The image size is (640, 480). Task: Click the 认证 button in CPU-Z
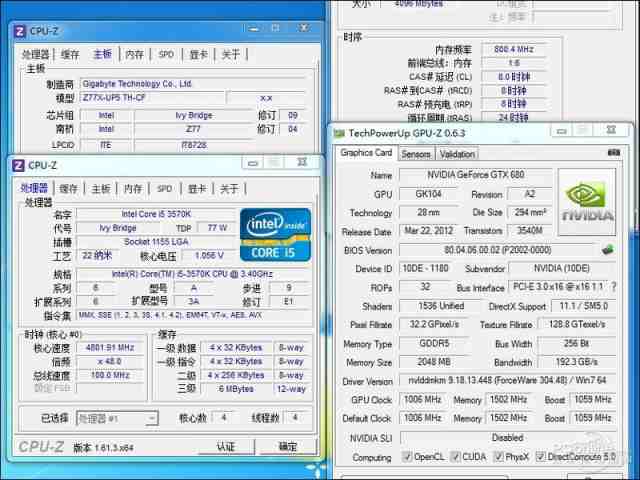[x=226, y=447]
